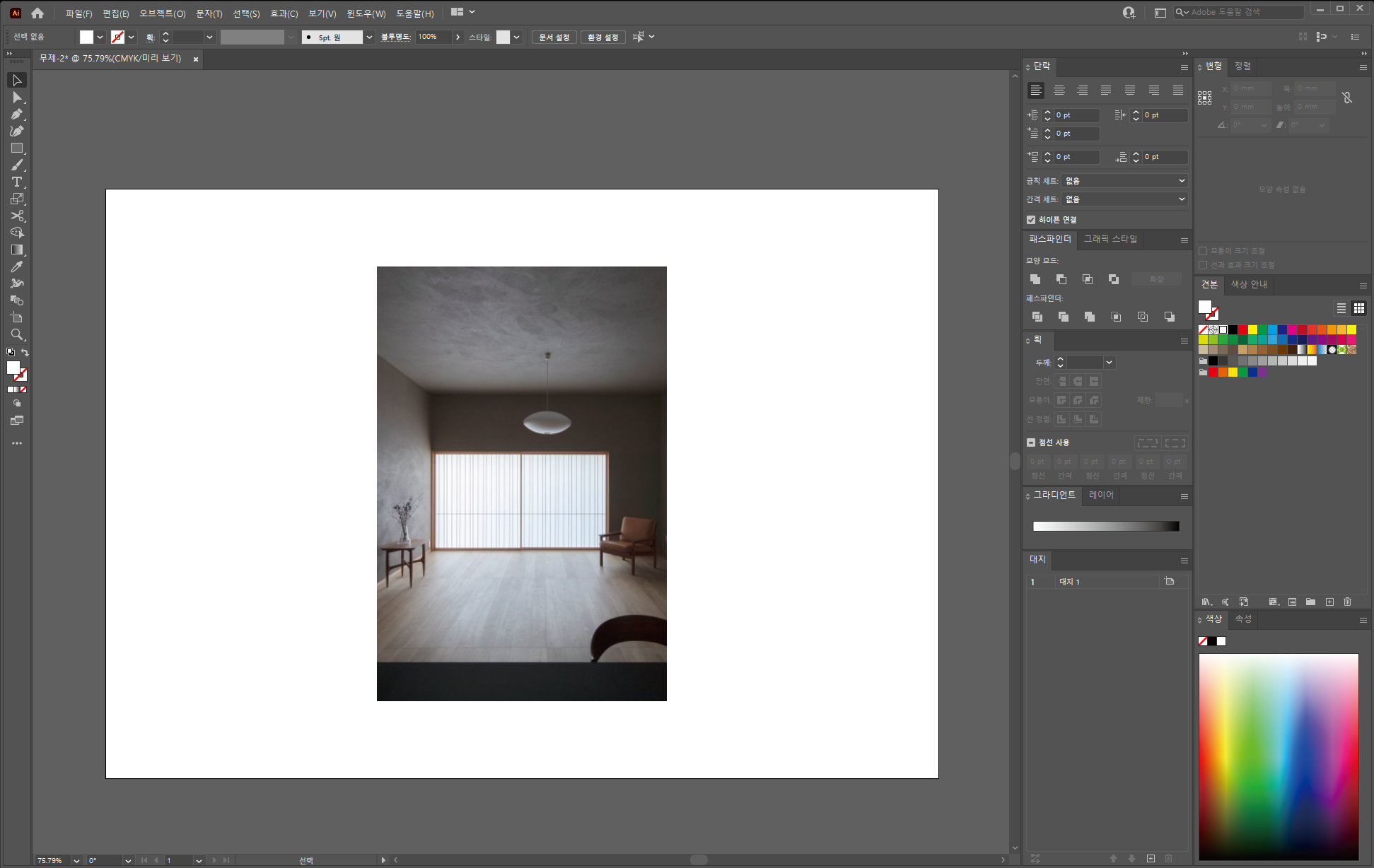This screenshot has height=868, width=1374.
Task: Open the zoom level dropdown
Action: tap(76, 860)
